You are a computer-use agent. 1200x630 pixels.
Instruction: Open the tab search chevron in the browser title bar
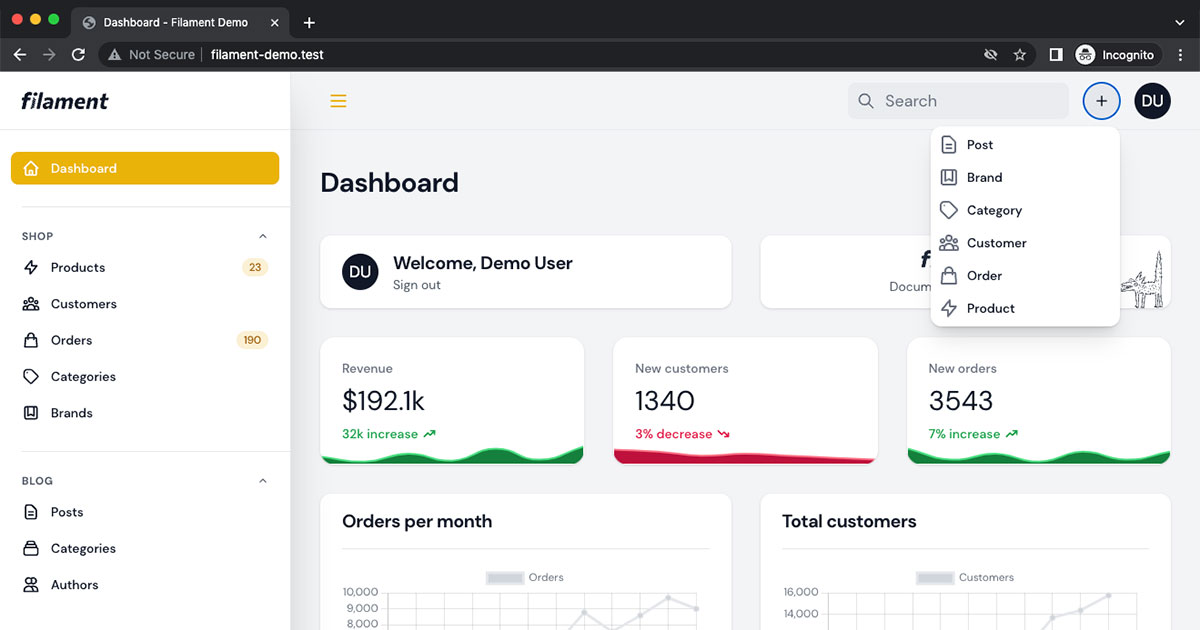click(x=1181, y=22)
